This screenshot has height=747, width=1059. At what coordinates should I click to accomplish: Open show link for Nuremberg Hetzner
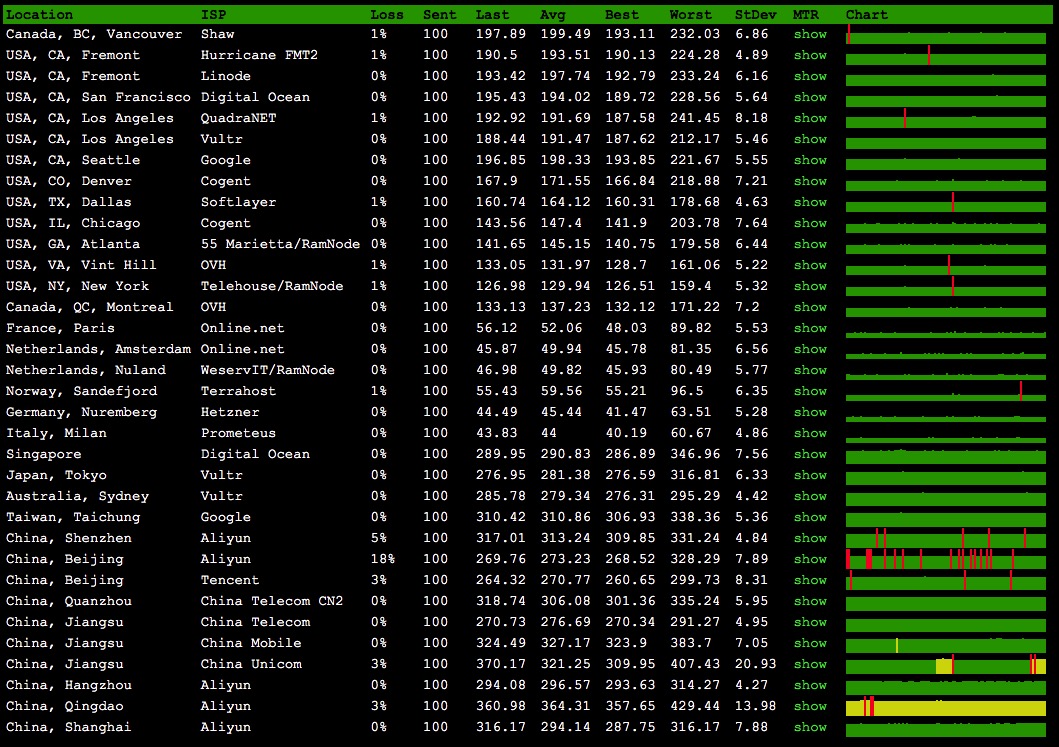[x=810, y=411]
